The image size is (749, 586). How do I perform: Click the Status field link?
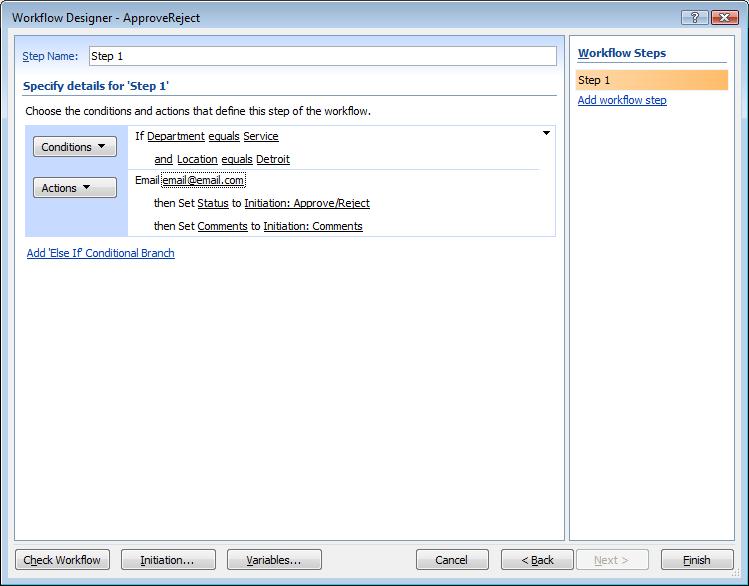213,203
